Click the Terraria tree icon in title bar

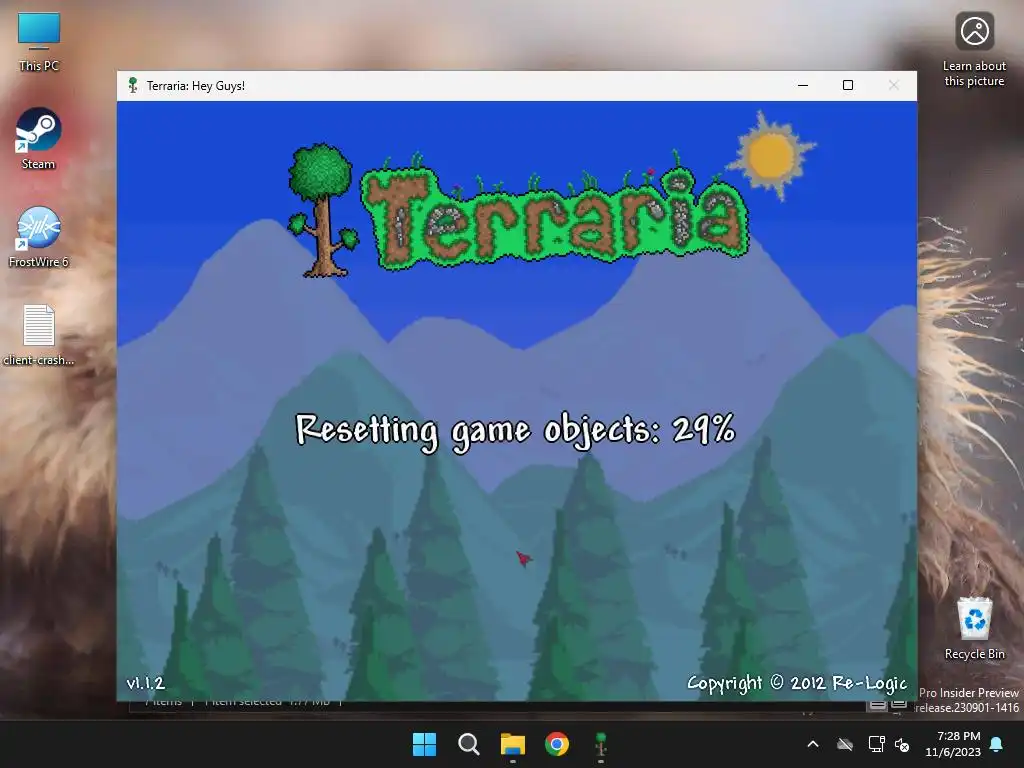tap(133, 85)
